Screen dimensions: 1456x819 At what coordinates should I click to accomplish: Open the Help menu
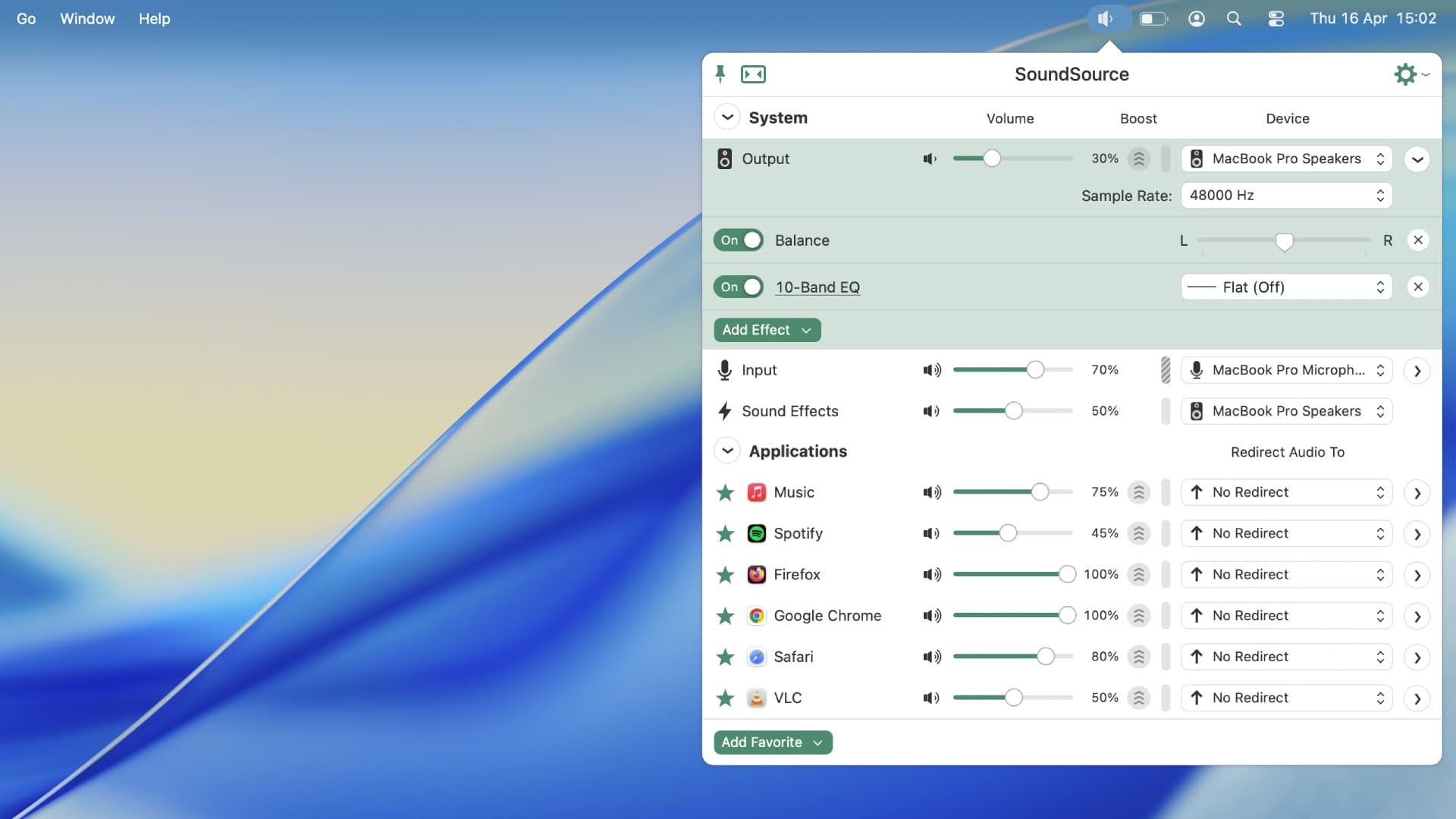pos(154,18)
